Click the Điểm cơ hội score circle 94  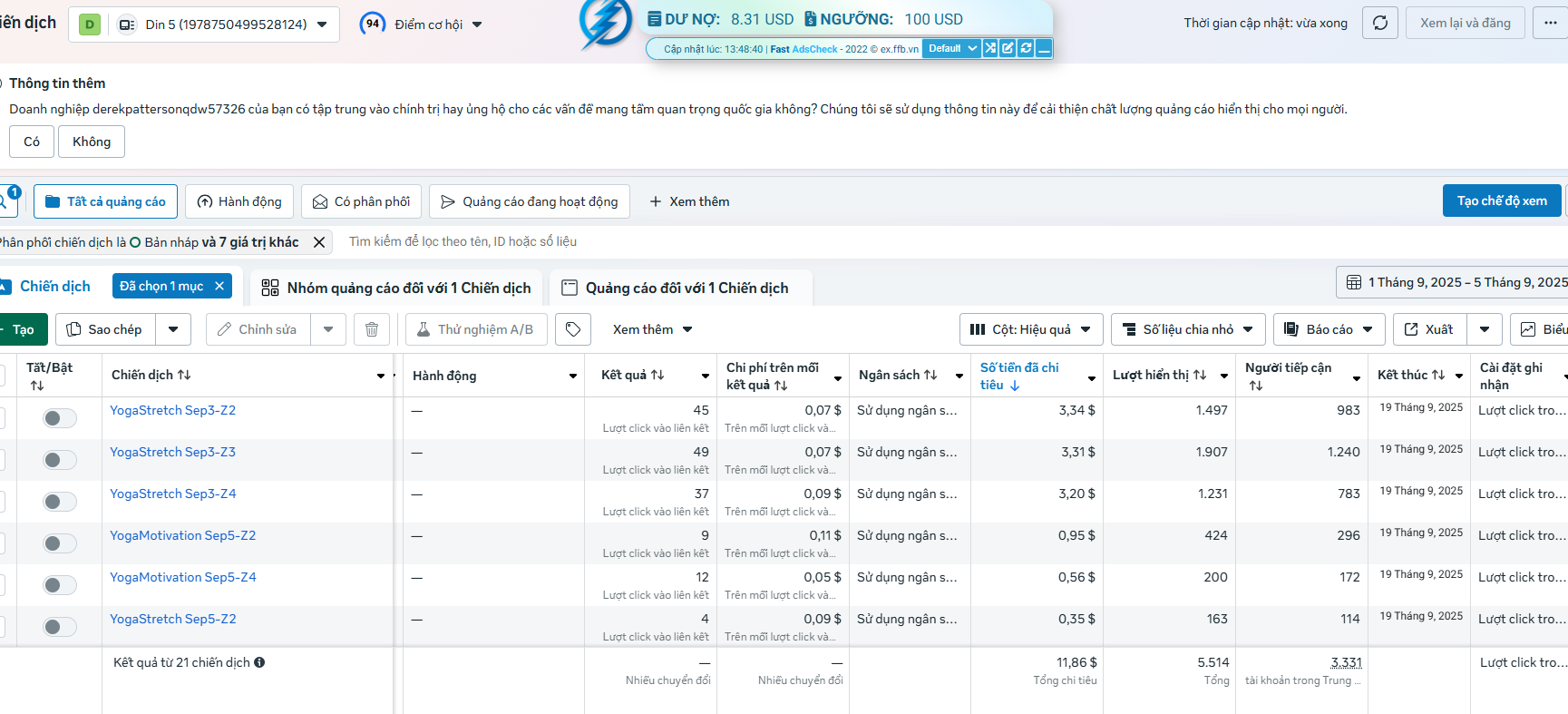[373, 24]
